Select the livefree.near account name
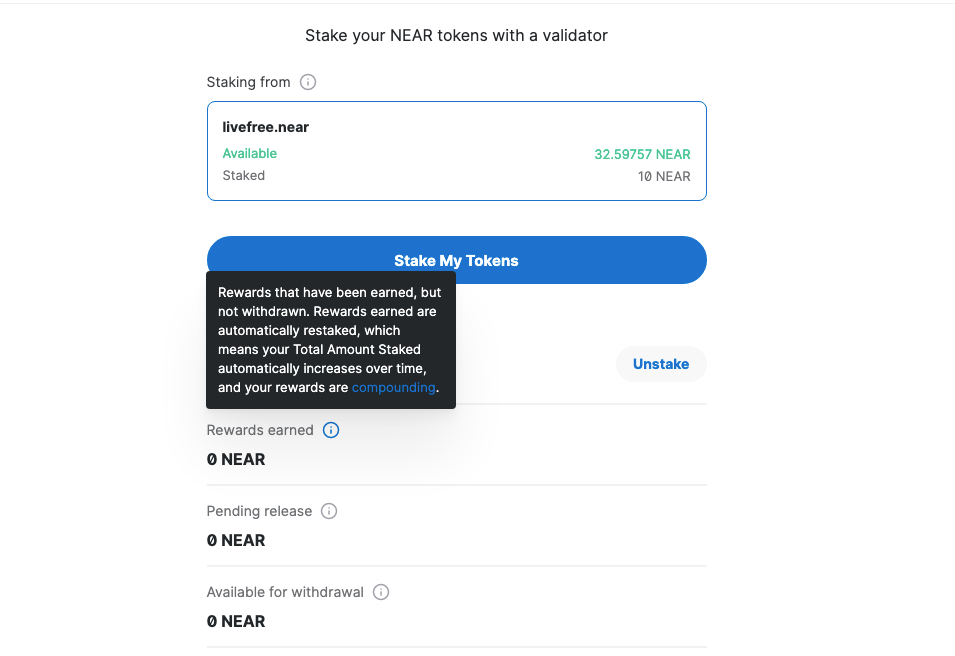The width and height of the screenshot is (955, 656). click(265, 127)
